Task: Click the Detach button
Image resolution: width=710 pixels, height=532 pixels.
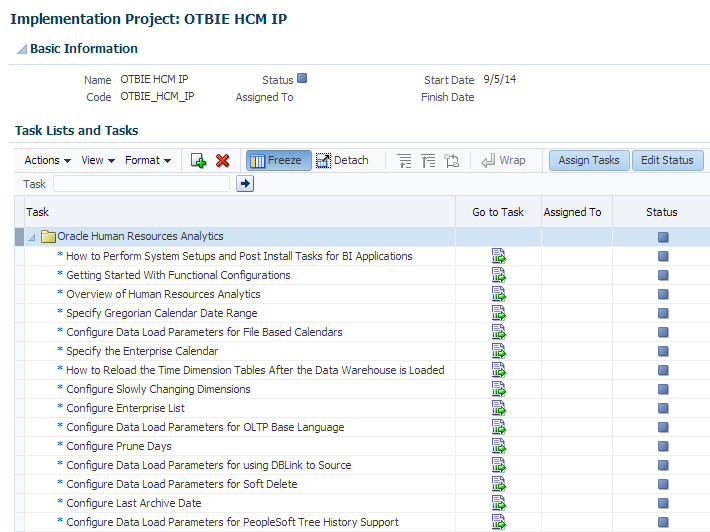Action: click(342, 160)
